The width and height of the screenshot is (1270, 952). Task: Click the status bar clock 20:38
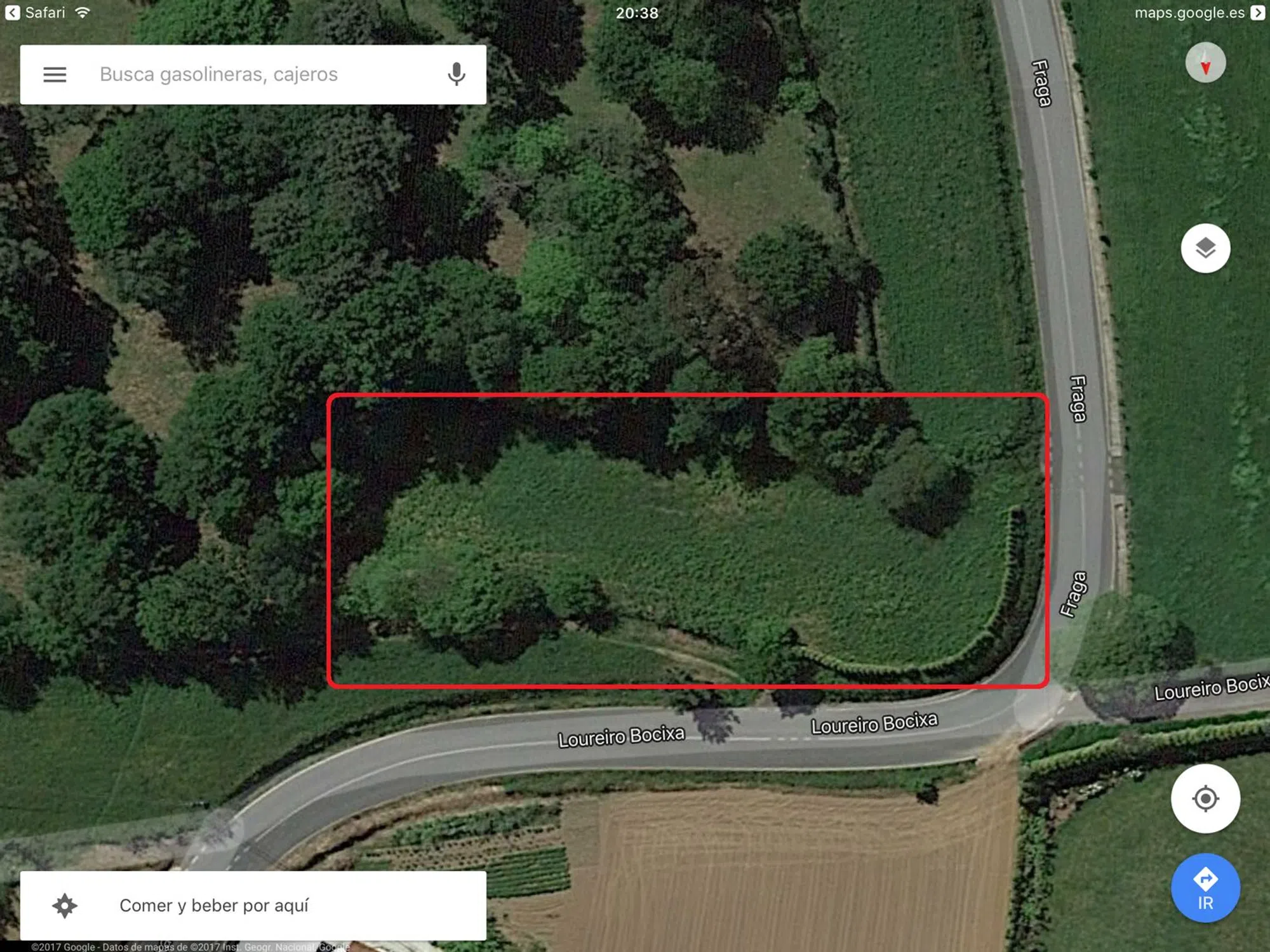[637, 13]
